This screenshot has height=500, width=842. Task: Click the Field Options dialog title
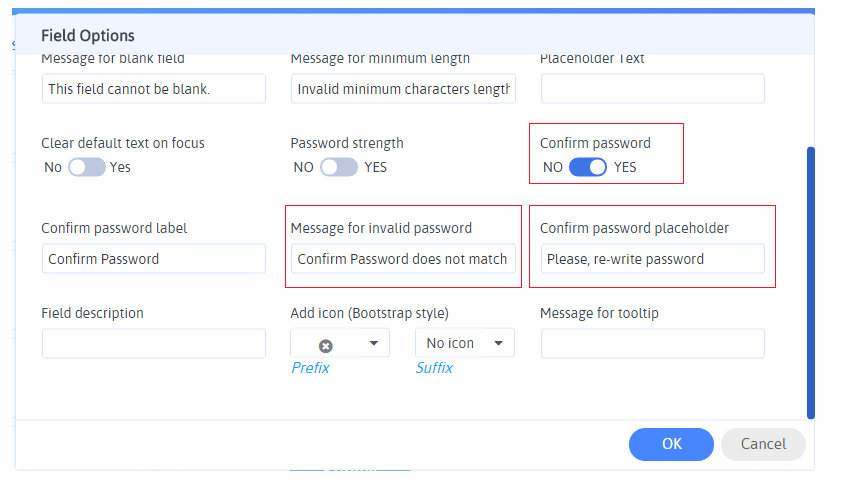tap(88, 36)
